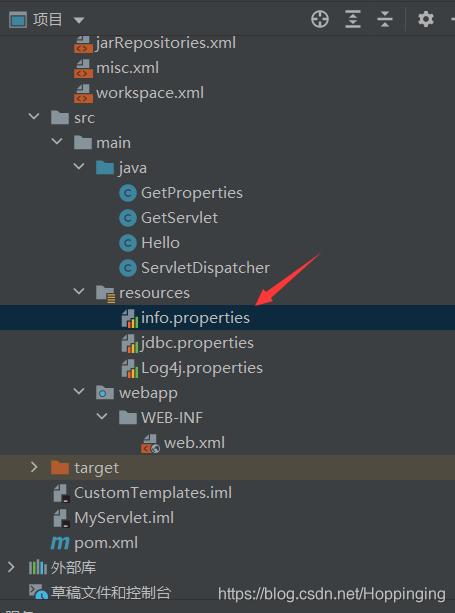Select the 外部库 label

click(73, 568)
